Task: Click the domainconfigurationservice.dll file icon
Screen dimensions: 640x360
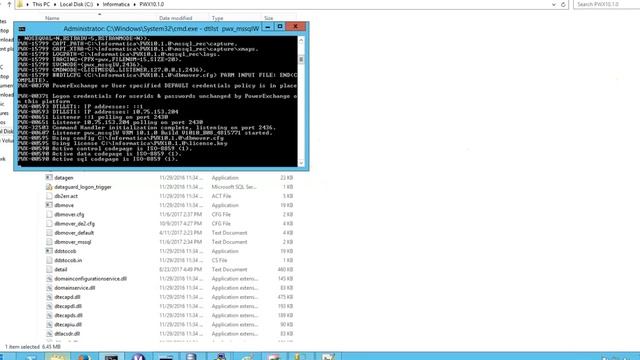Action: click(x=49, y=279)
